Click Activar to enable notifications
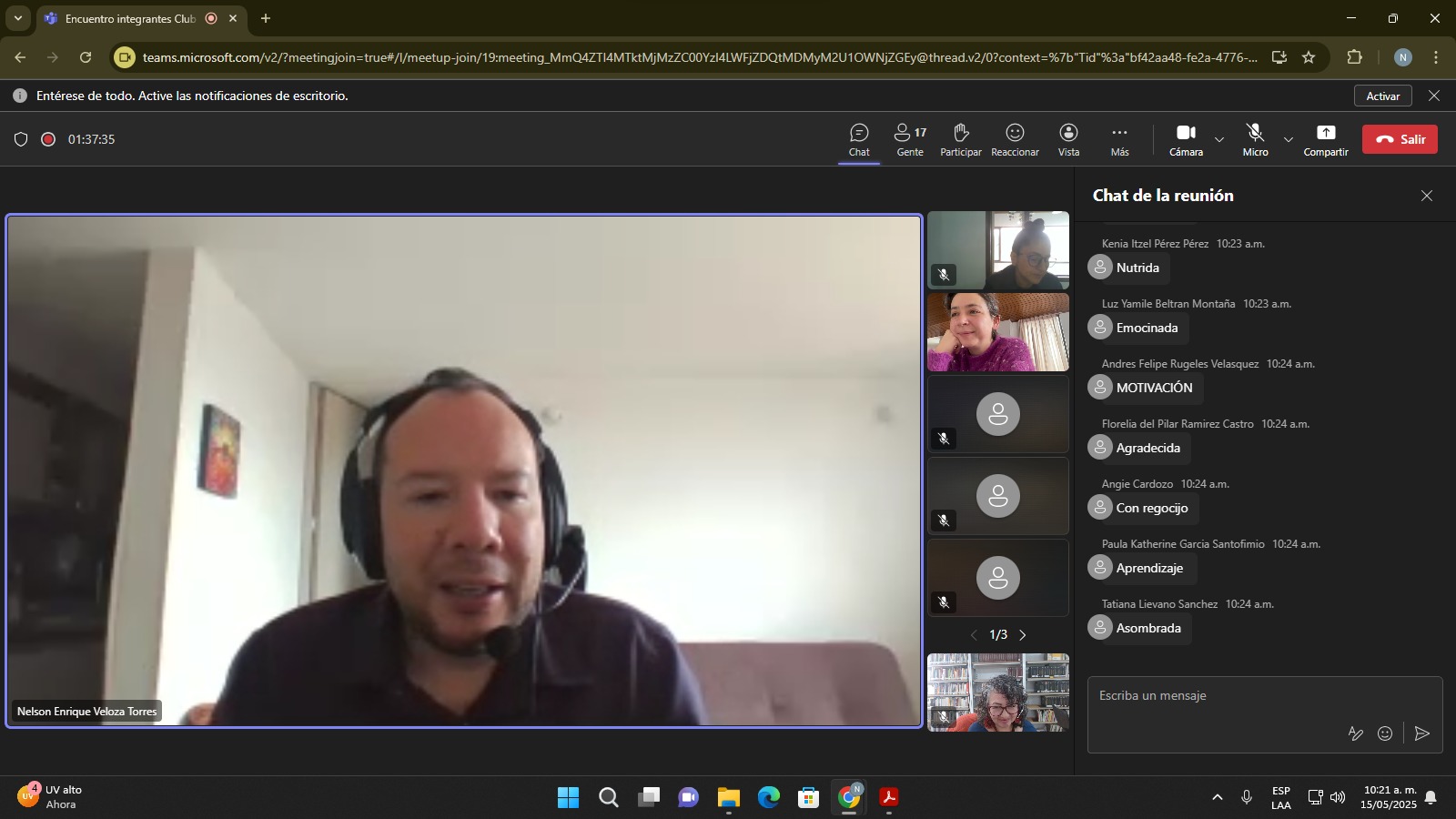The image size is (1456, 819). click(1382, 96)
